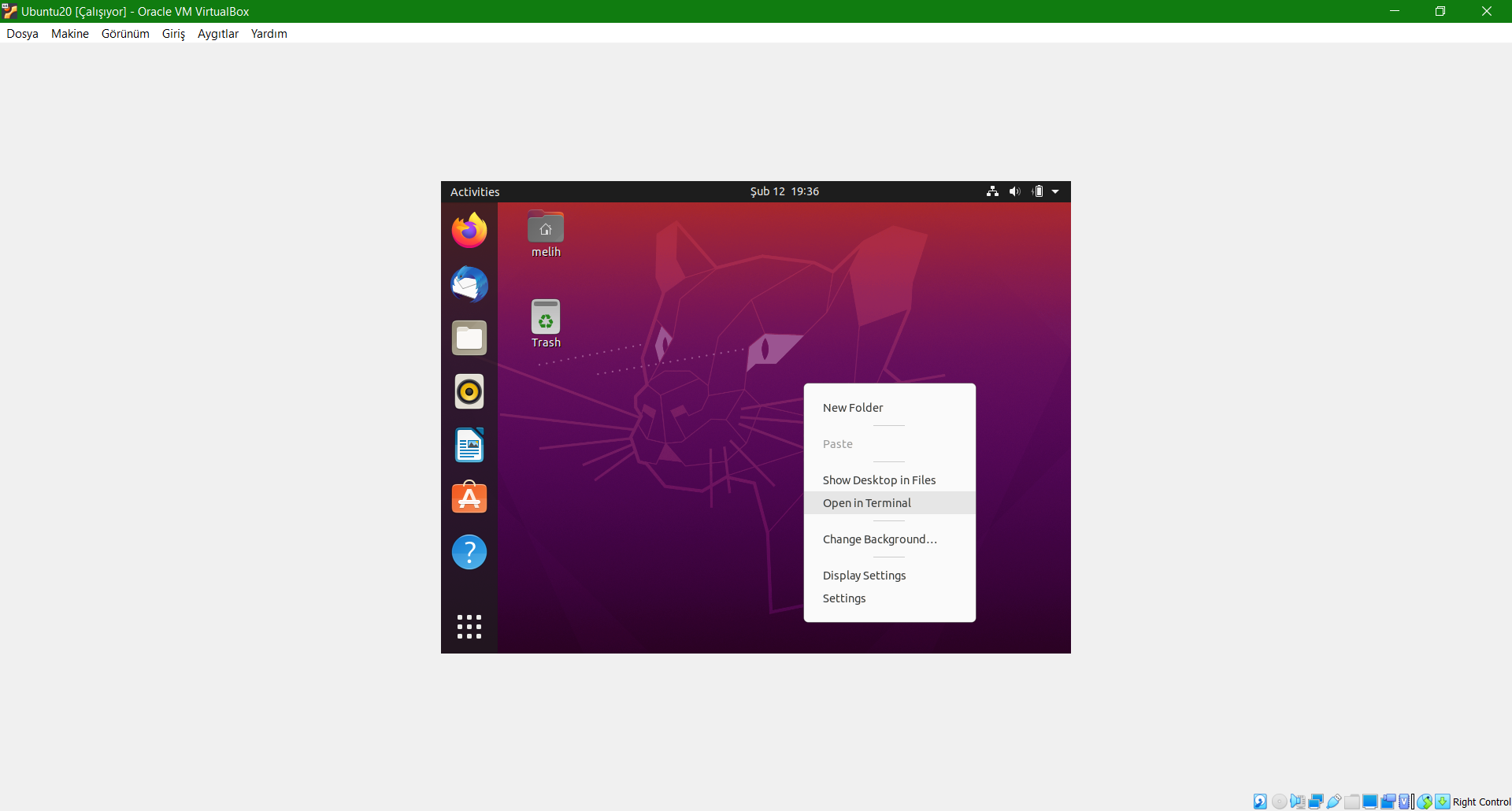The height and width of the screenshot is (811, 1512).
Task: Show Applications grid at dock bottom
Action: 469,627
